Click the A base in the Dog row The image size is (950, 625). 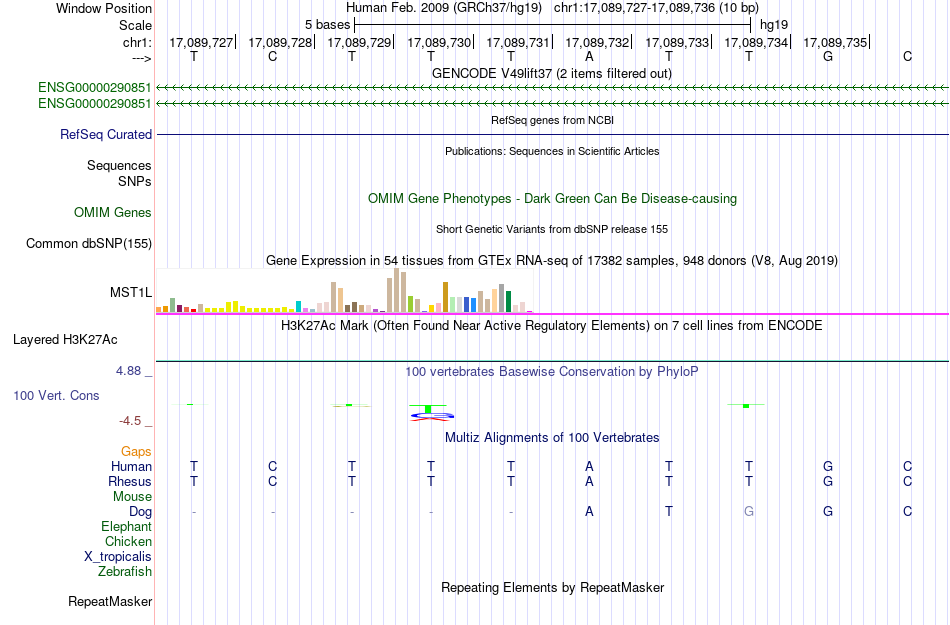(x=589, y=511)
